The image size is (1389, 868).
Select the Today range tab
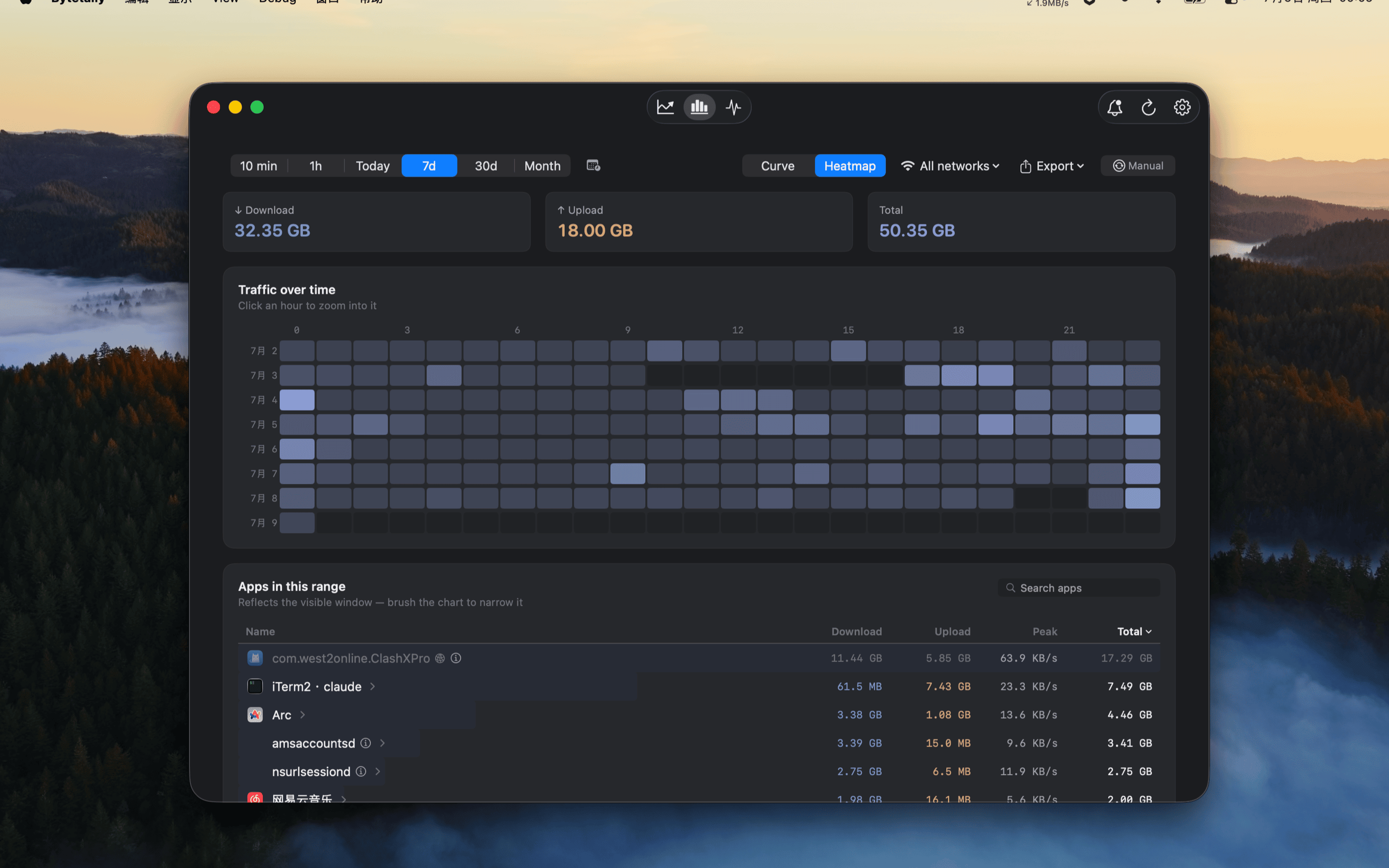point(372,166)
